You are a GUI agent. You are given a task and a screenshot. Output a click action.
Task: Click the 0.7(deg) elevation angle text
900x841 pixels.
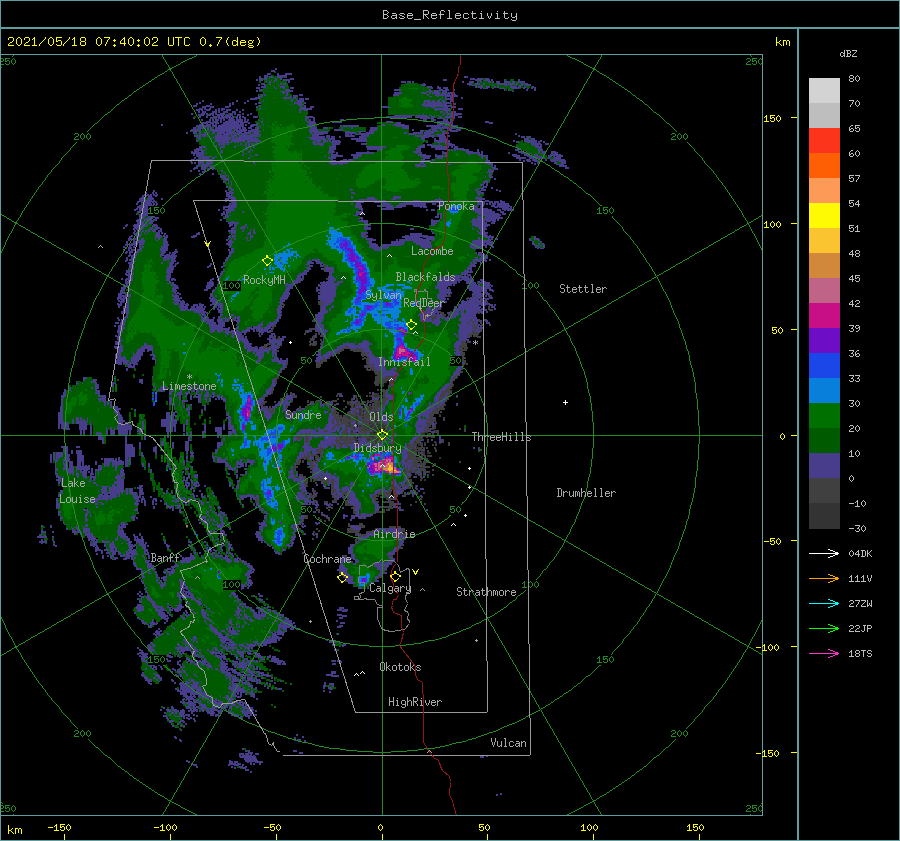click(230, 41)
